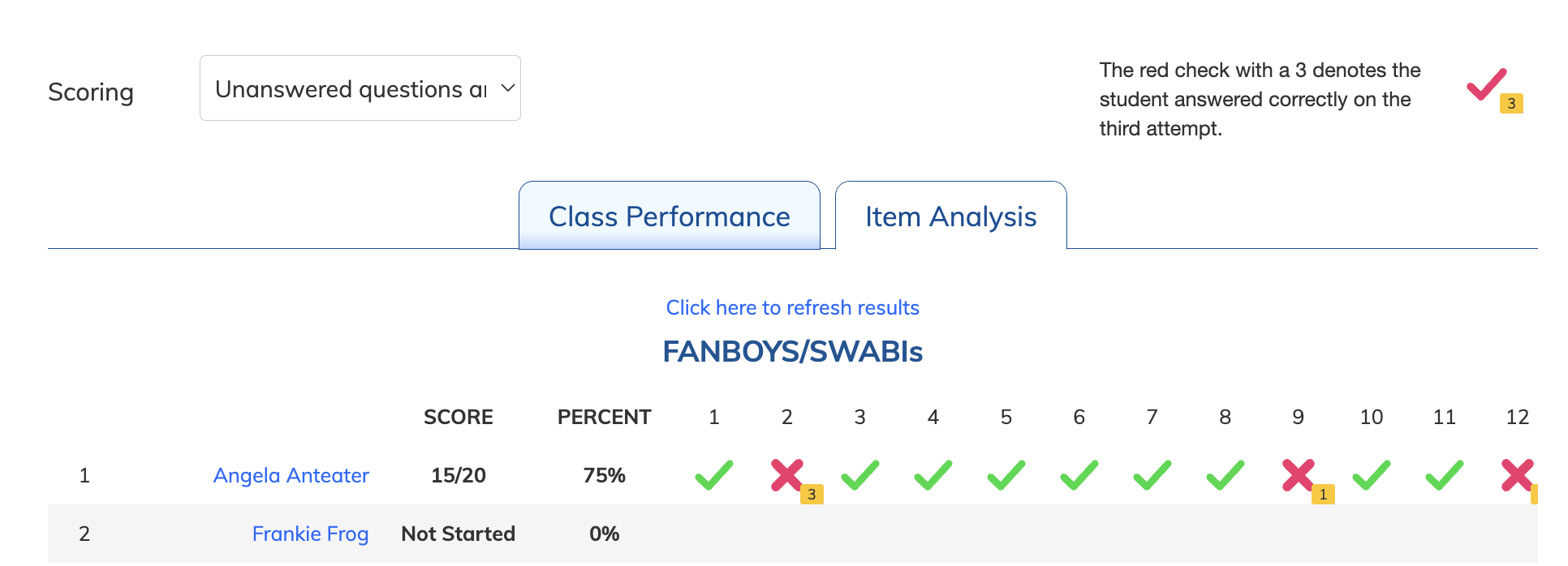Viewport: 1568px width, 566px height.
Task: Click the red X under question 2
Action: [x=786, y=475]
